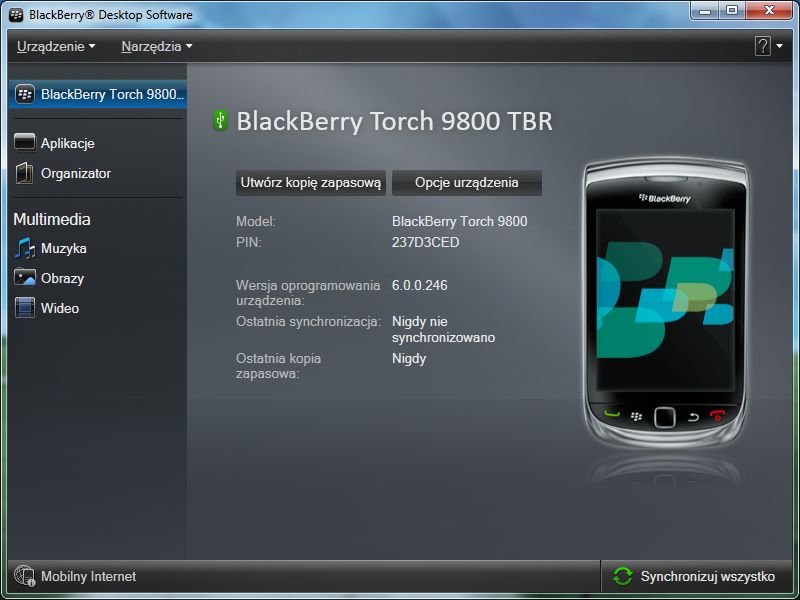
Task: Click the BlackBerry device icon in sidebar
Action: tap(24, 94)
